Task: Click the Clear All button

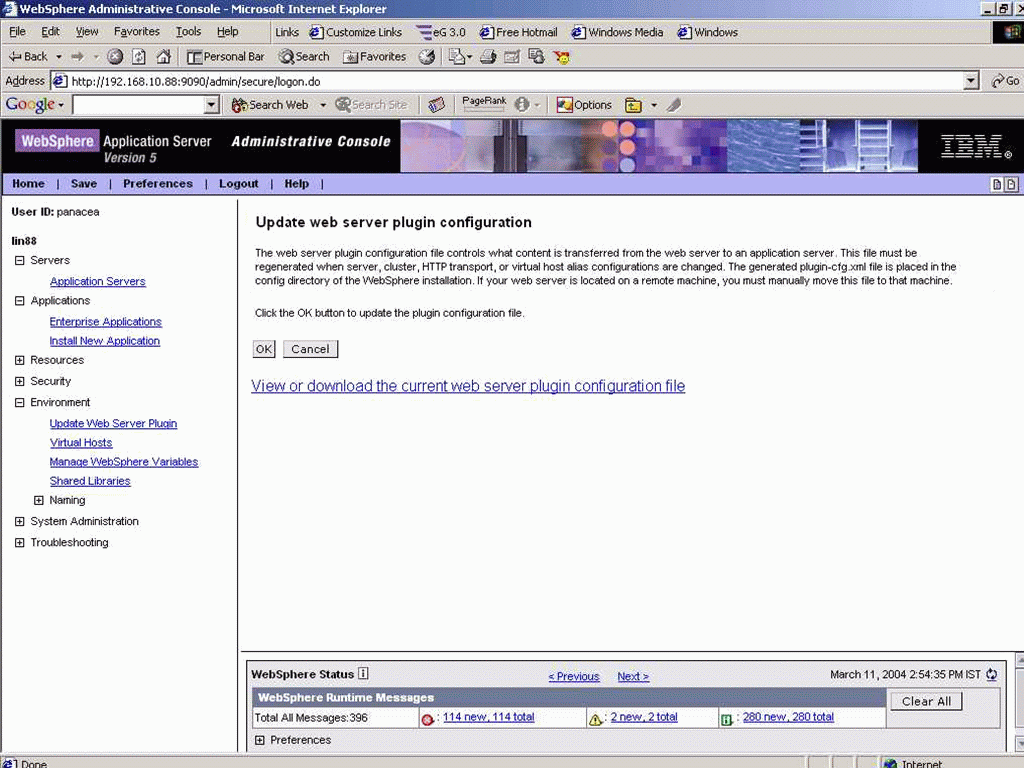Action: (926, 701)
